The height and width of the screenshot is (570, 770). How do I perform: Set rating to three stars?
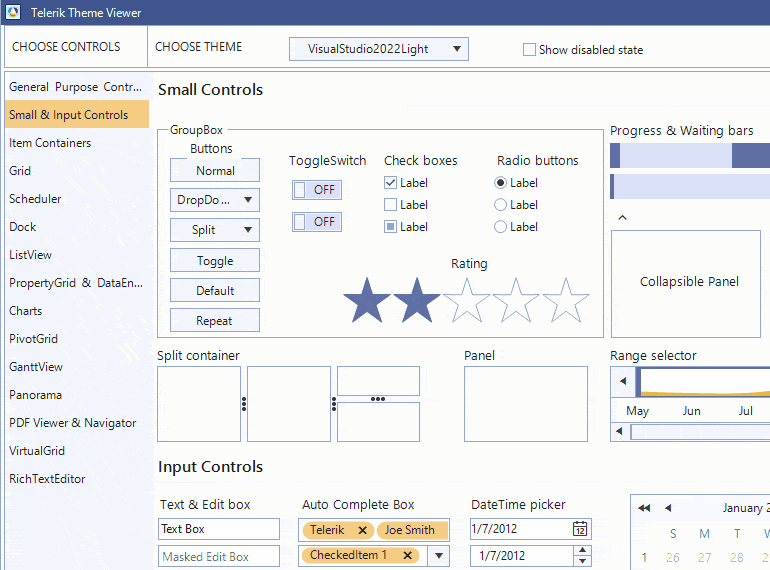[467, 300]
